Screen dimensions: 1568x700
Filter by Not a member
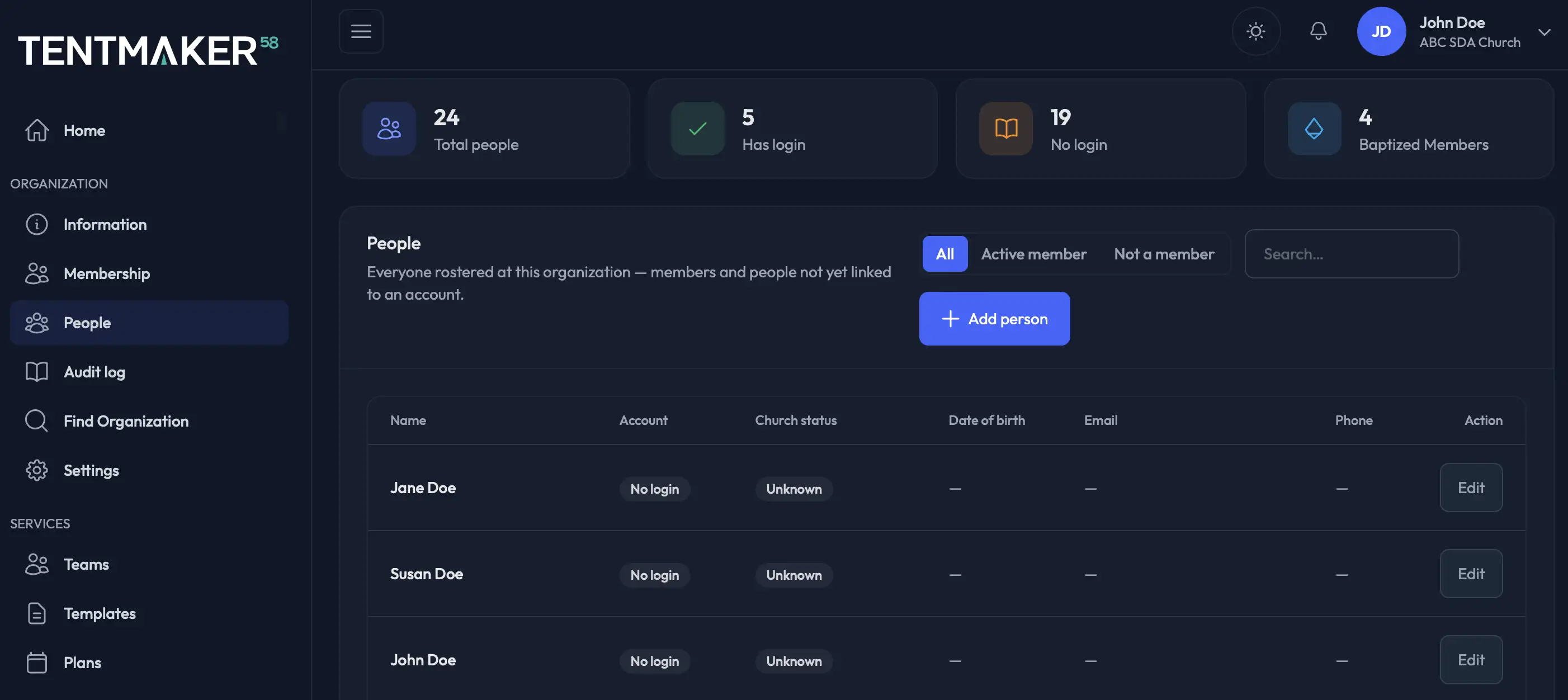point(1164,254)
